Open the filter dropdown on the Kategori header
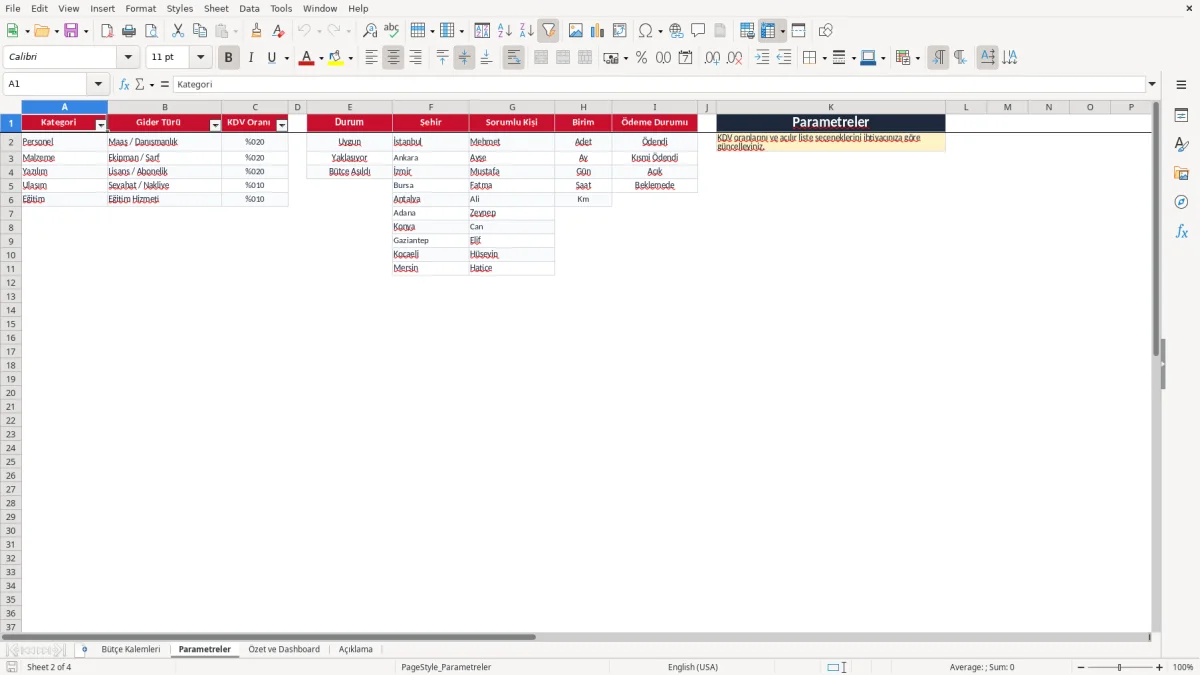The height and width of the screenshot is (675, 1200). tap(100, 125)
